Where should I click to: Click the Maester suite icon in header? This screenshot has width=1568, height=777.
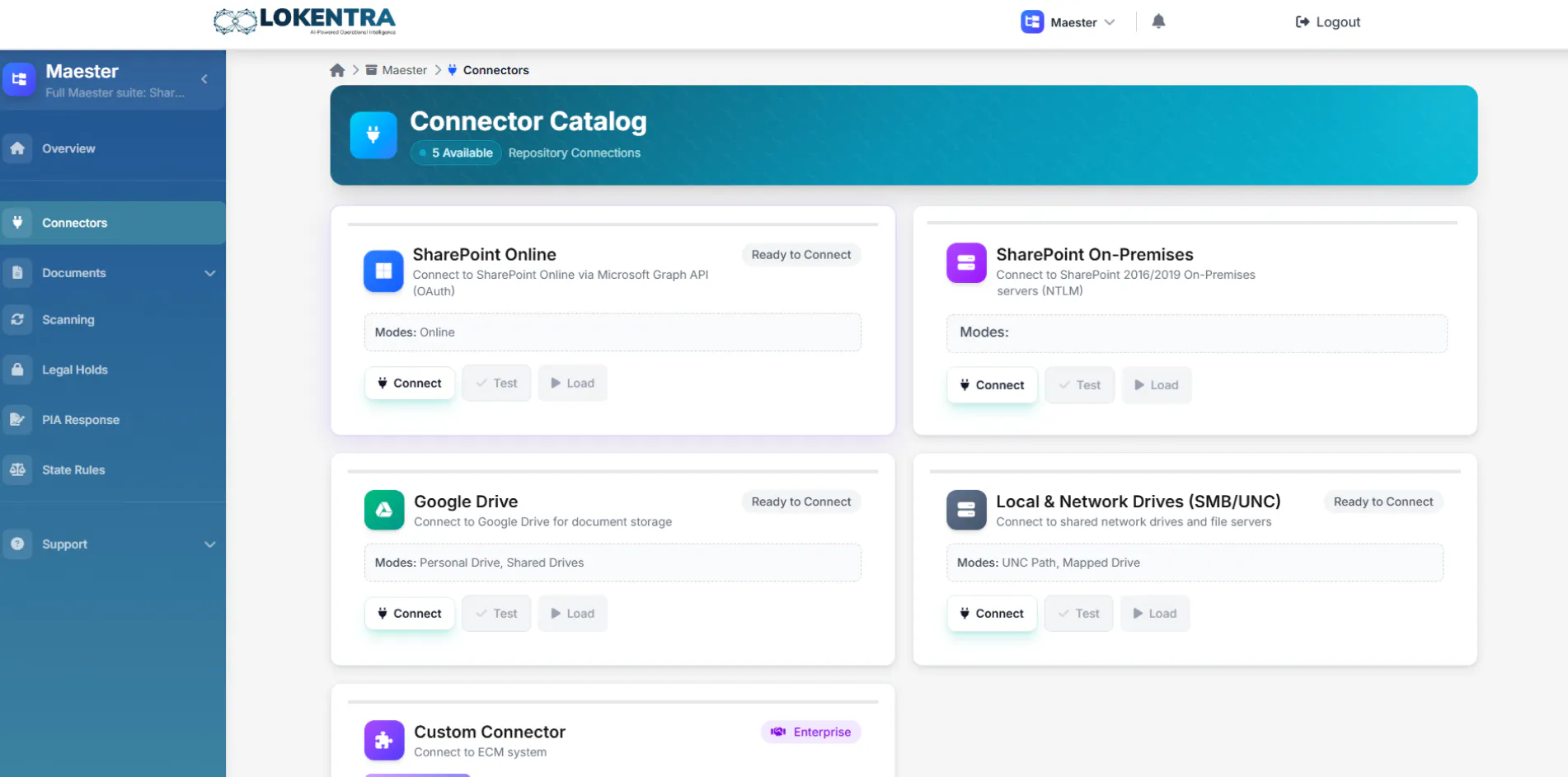[x=1032, y=21]
